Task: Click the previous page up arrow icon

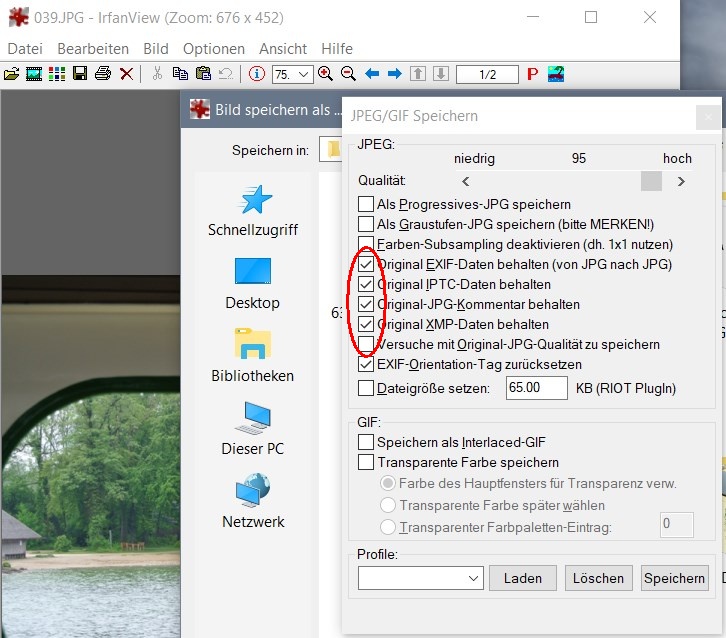Action: point(418,74)
